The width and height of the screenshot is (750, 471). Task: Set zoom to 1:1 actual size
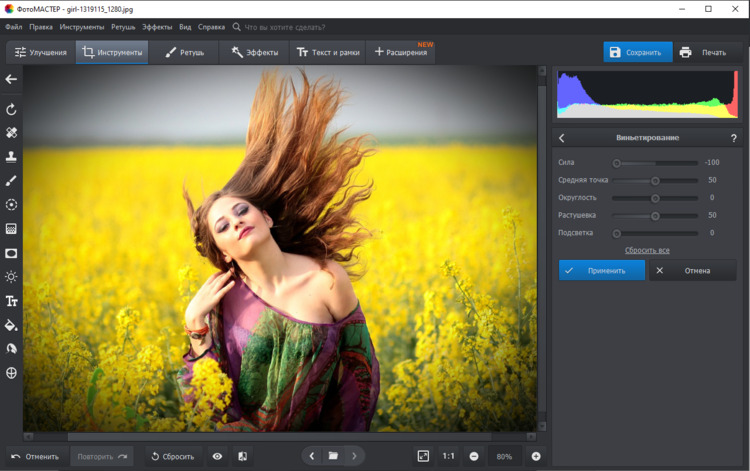click(449, 456)
